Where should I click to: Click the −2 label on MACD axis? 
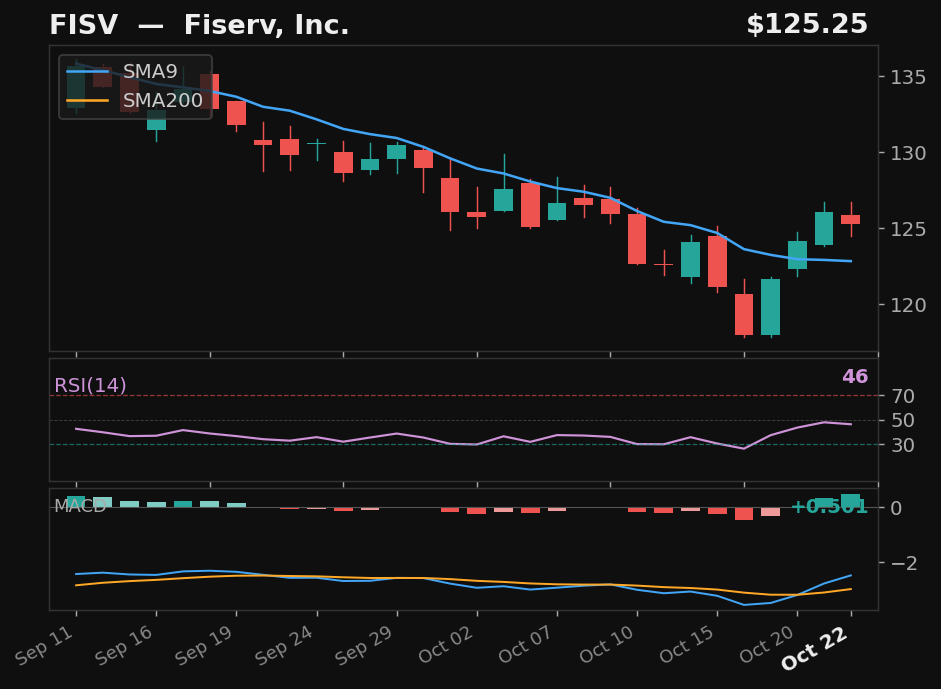point(904,563)
